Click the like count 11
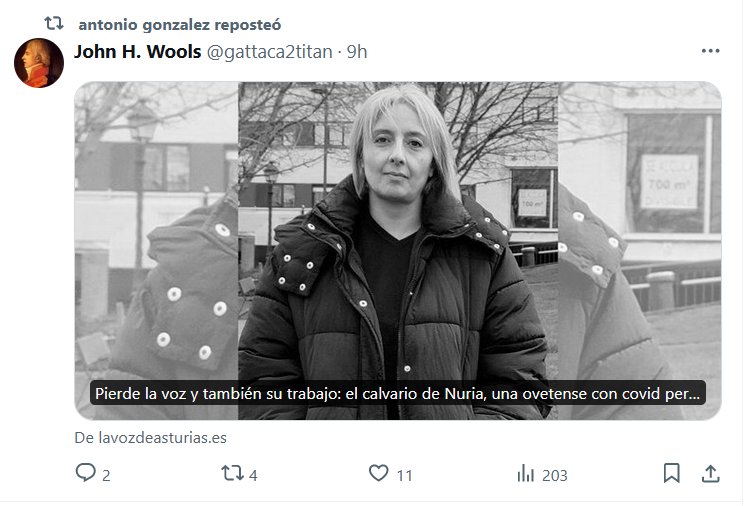 [x=405, y=475]
